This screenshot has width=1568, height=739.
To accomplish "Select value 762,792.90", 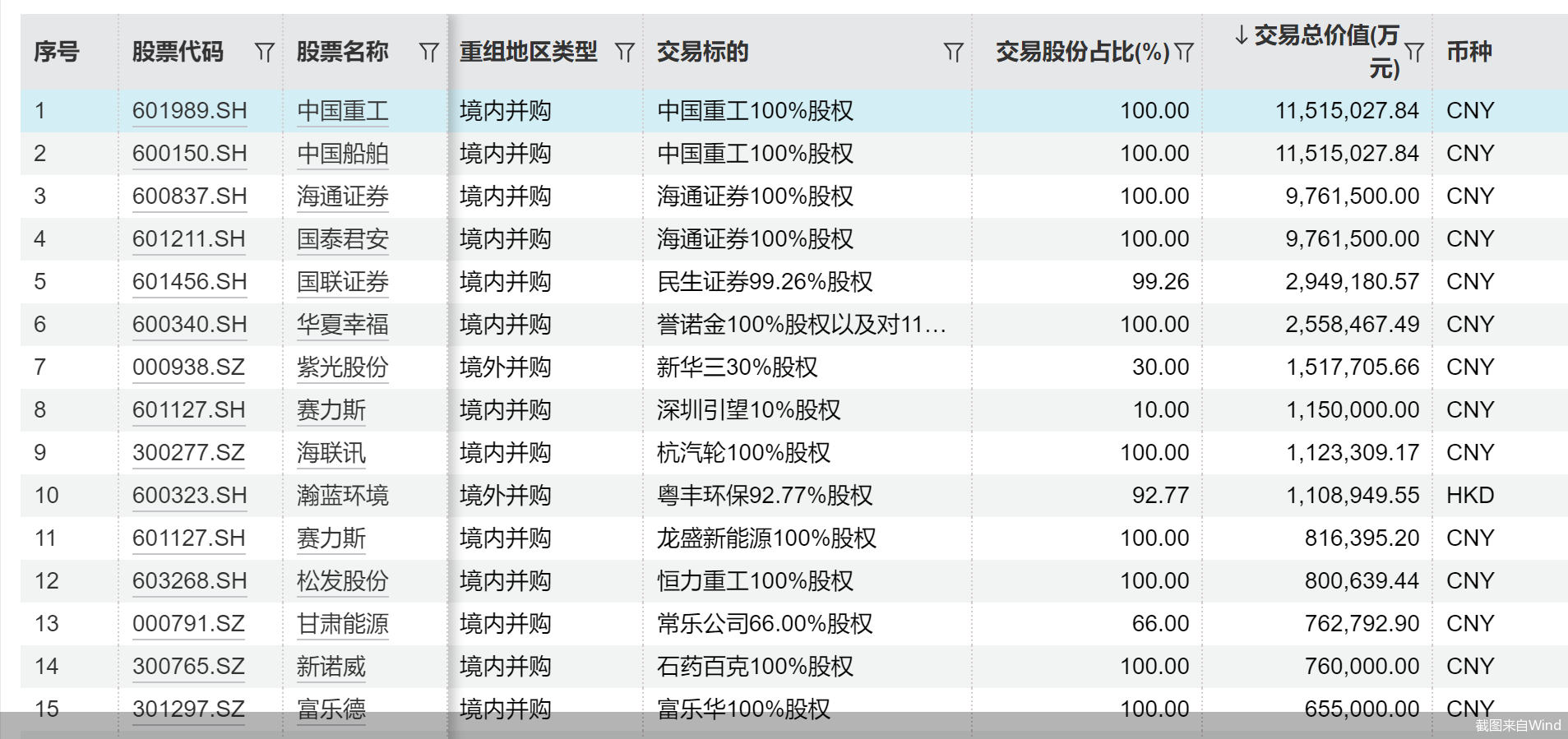I will pyautogui.click(x=1362, y=624).
